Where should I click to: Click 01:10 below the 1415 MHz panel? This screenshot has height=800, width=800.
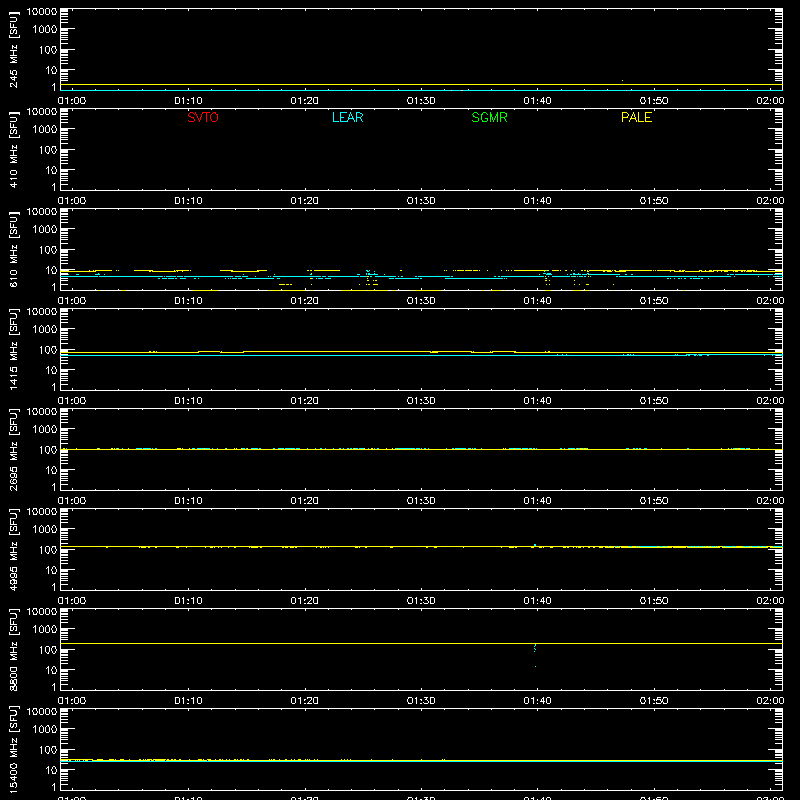coord(188,401)
